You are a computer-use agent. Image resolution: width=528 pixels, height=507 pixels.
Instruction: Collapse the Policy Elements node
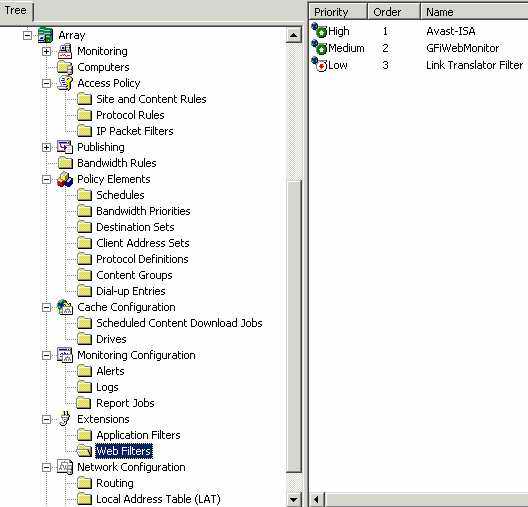coord(46,179)
